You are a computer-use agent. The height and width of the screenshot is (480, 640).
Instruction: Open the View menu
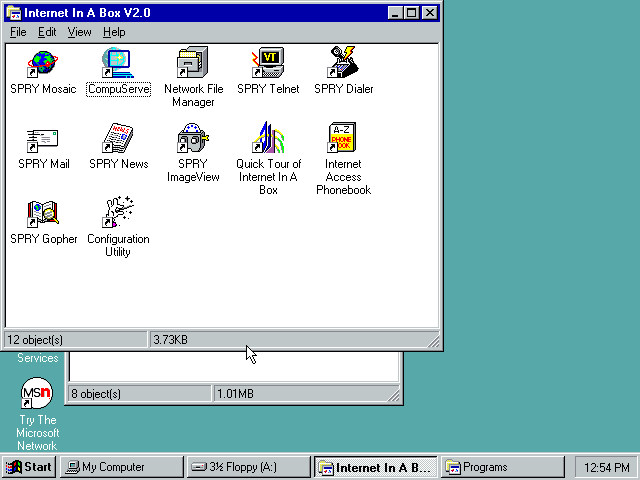click(x=79, y=32)
